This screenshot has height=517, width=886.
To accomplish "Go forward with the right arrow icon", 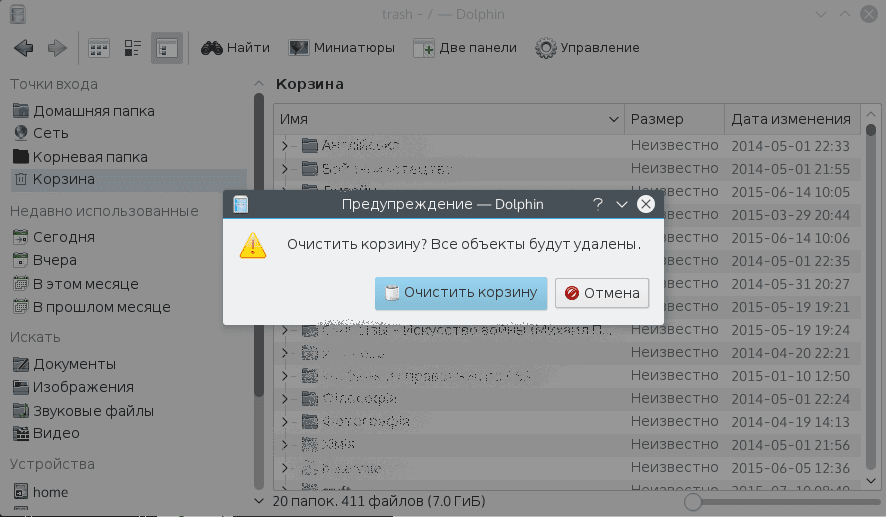I will [x=57, y=48].
